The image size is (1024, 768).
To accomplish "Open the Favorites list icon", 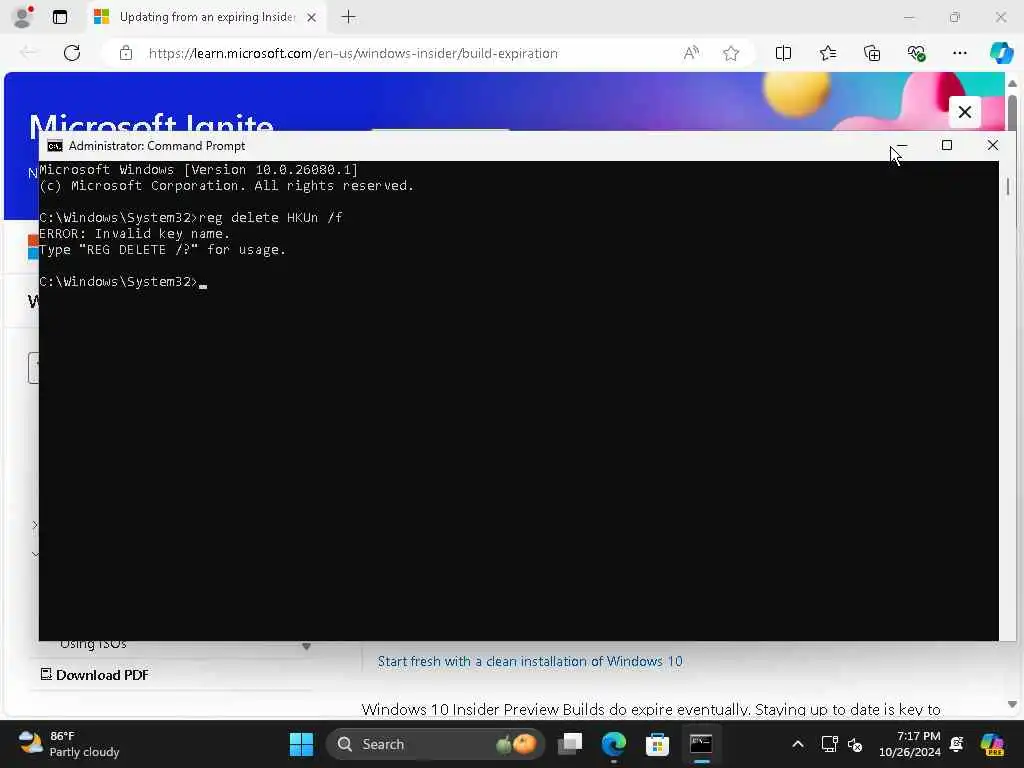I will click(827, 53).
